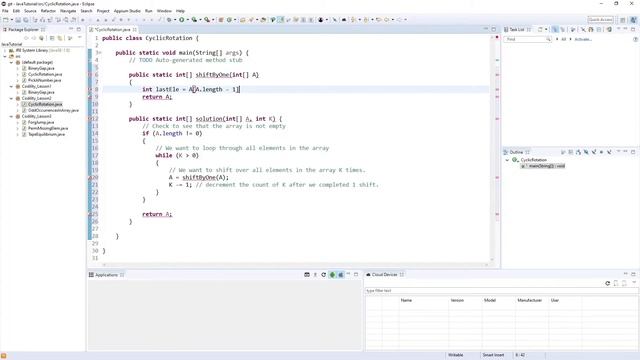
Task: Click the Quick Access field
Action: (x=601, y=20)
